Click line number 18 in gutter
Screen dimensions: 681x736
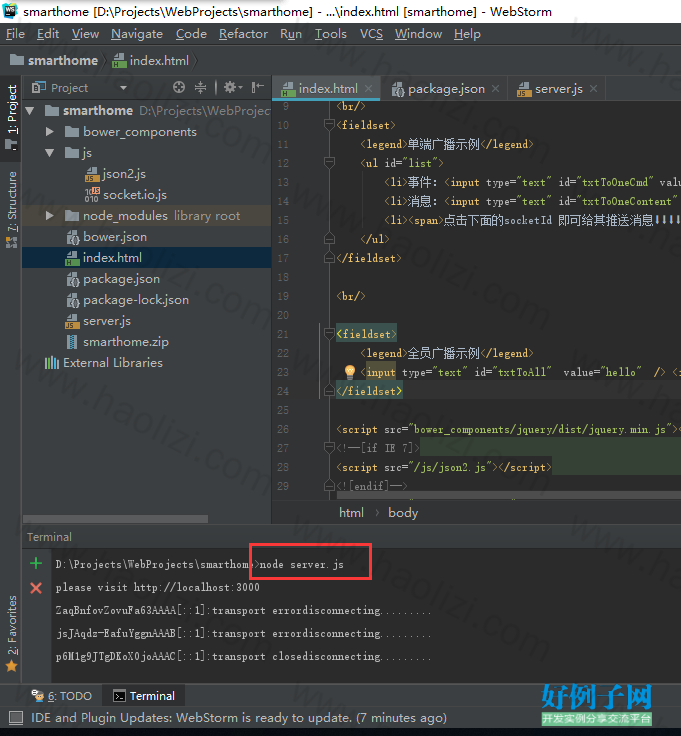tap(283, 277)
